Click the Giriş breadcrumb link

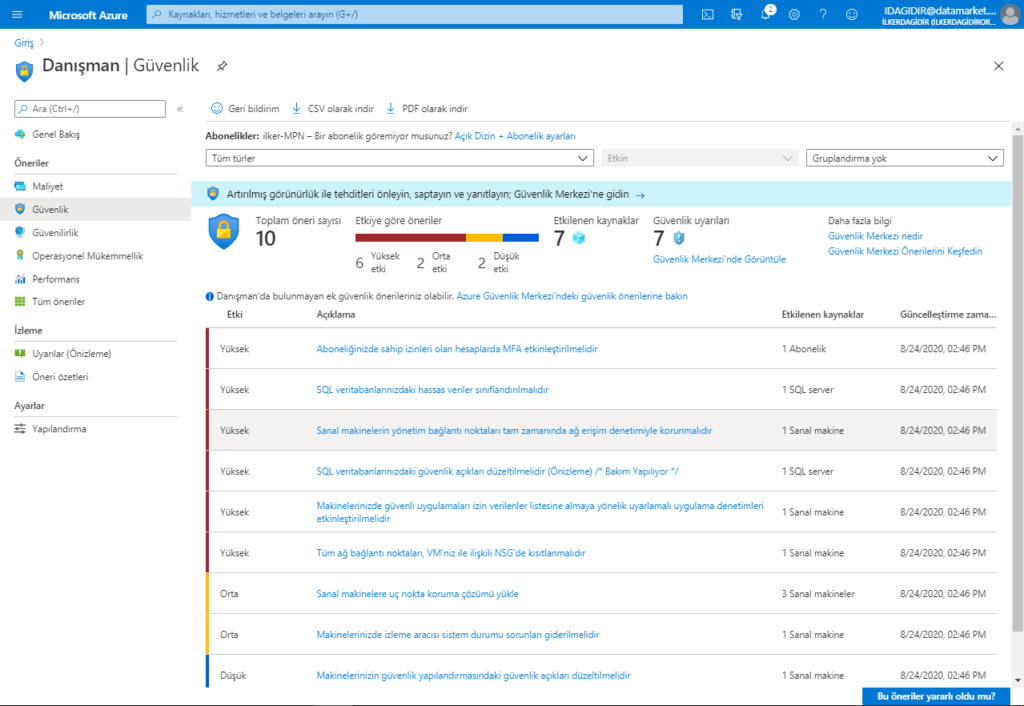point(24,42)
